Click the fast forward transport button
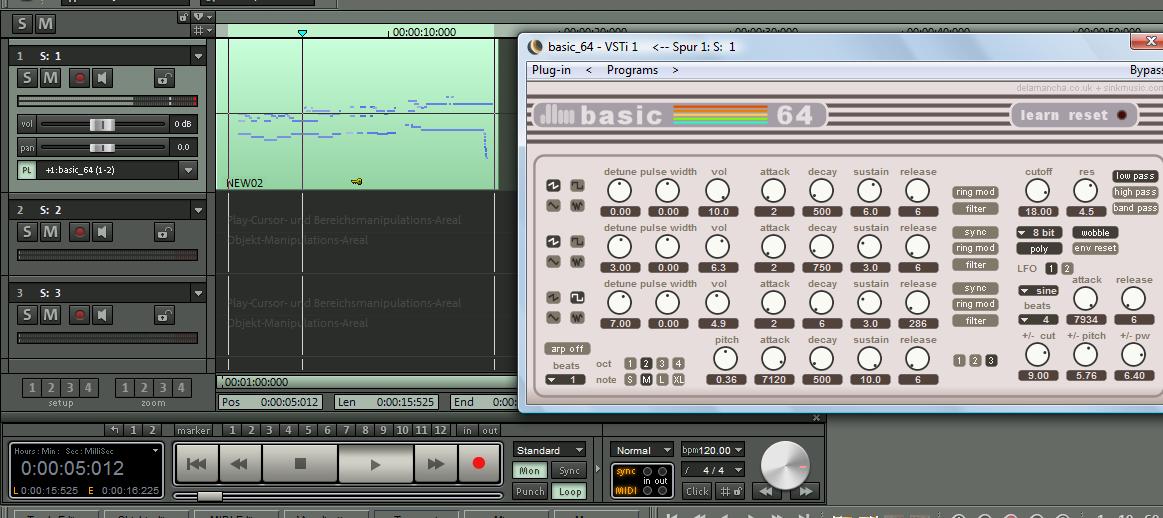1163x518 pixels. coord(435,464)
